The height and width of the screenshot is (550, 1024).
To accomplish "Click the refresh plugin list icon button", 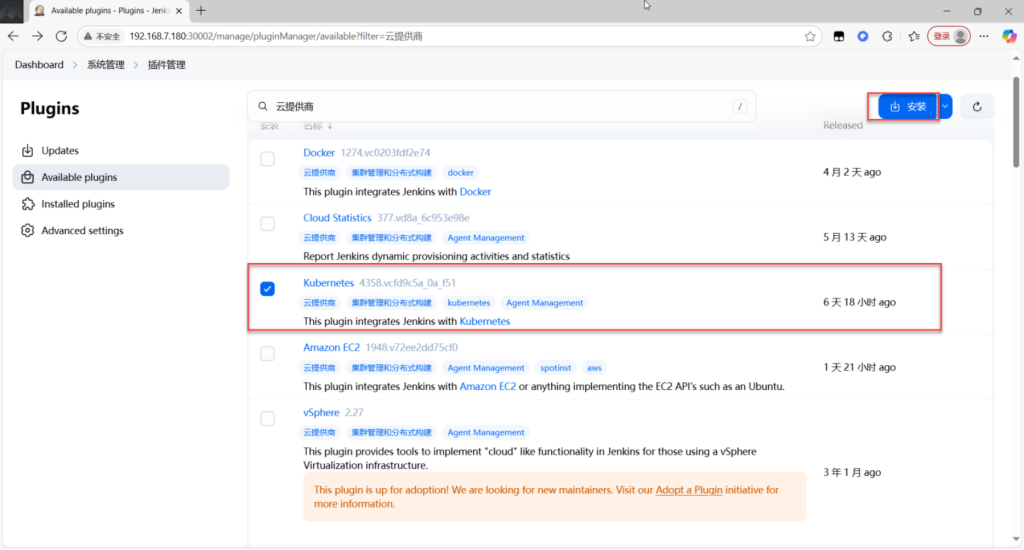I will pos(977,106).
